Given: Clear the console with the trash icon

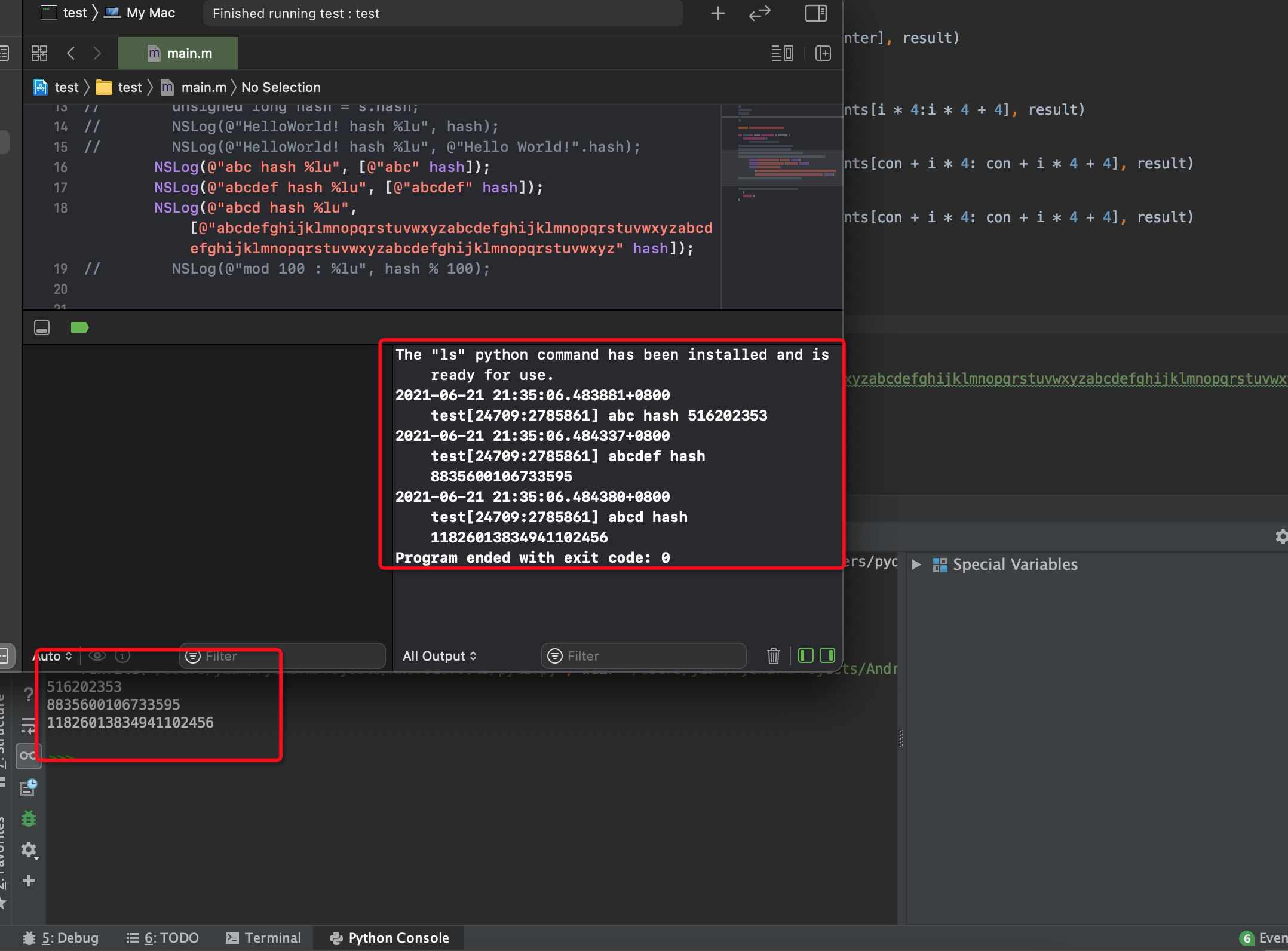Looking at the screenshot, I should pos(773,656).
